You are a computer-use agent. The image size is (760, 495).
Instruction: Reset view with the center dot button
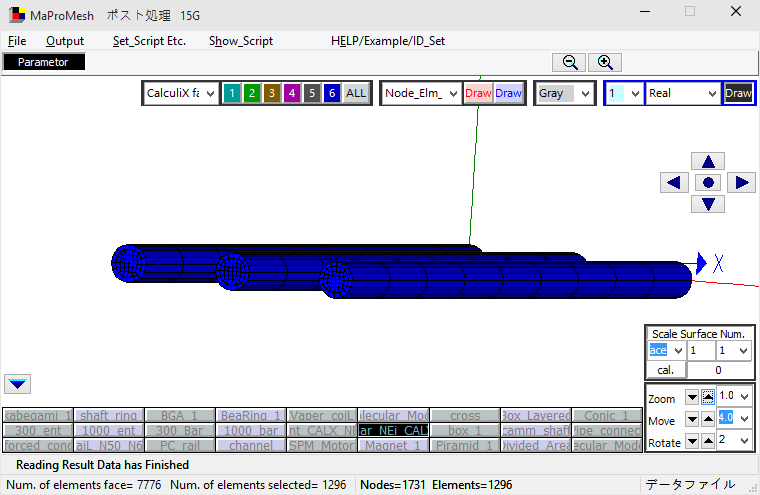[x=708, y=183]
